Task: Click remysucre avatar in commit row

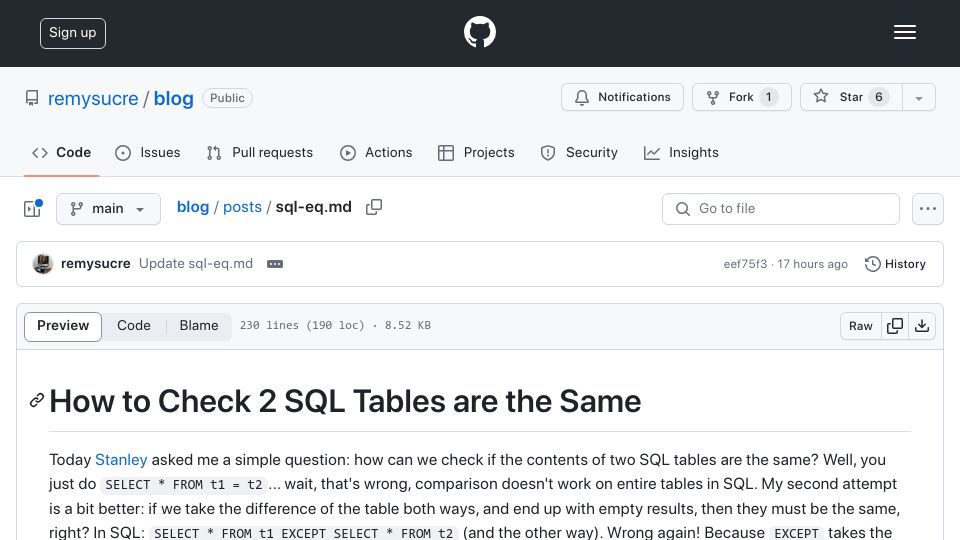Action: 43,264
